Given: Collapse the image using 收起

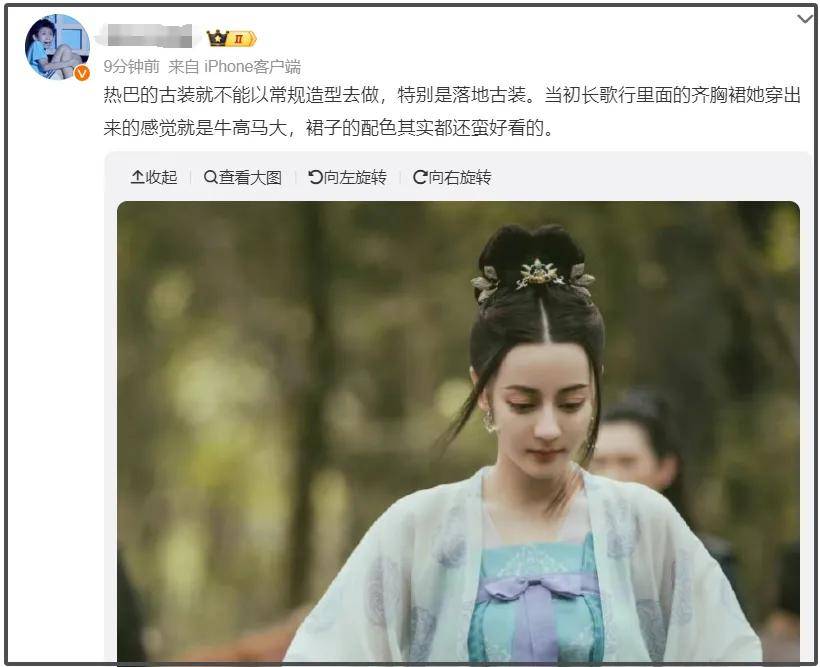Looking at the screenshot, I should 154,177.
